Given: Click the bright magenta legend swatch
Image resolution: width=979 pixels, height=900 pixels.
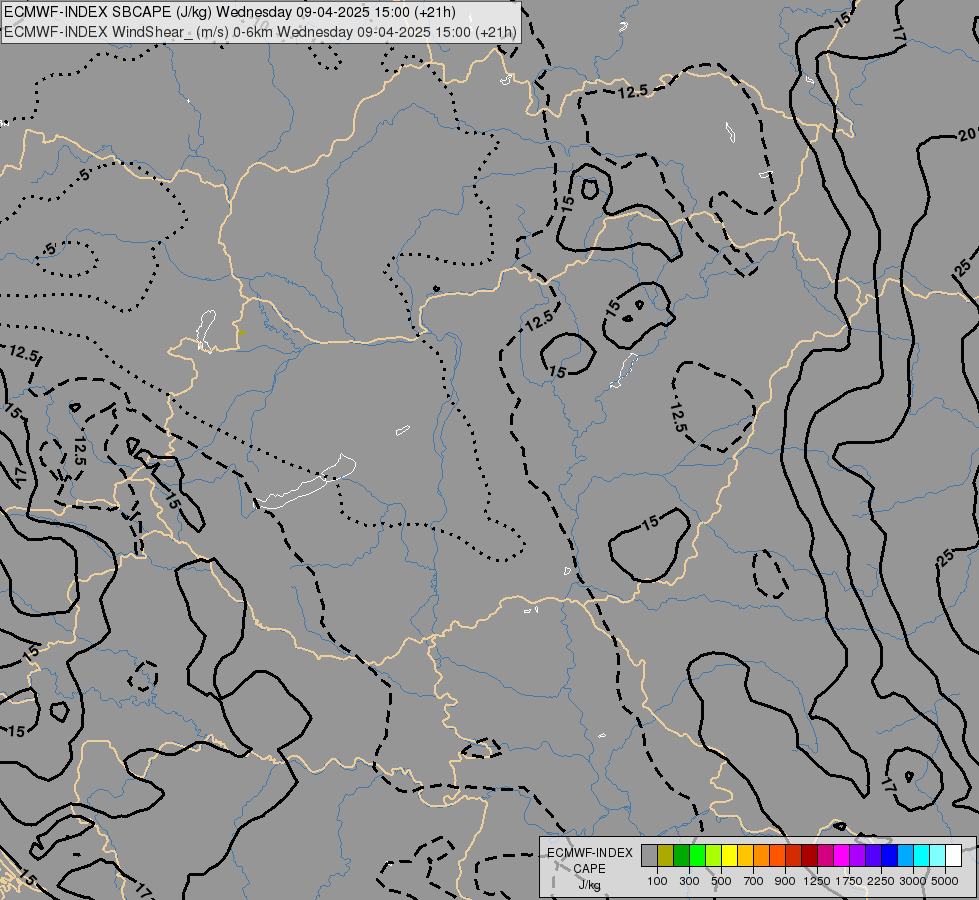Looking at the screenshot, I should 842,856.
